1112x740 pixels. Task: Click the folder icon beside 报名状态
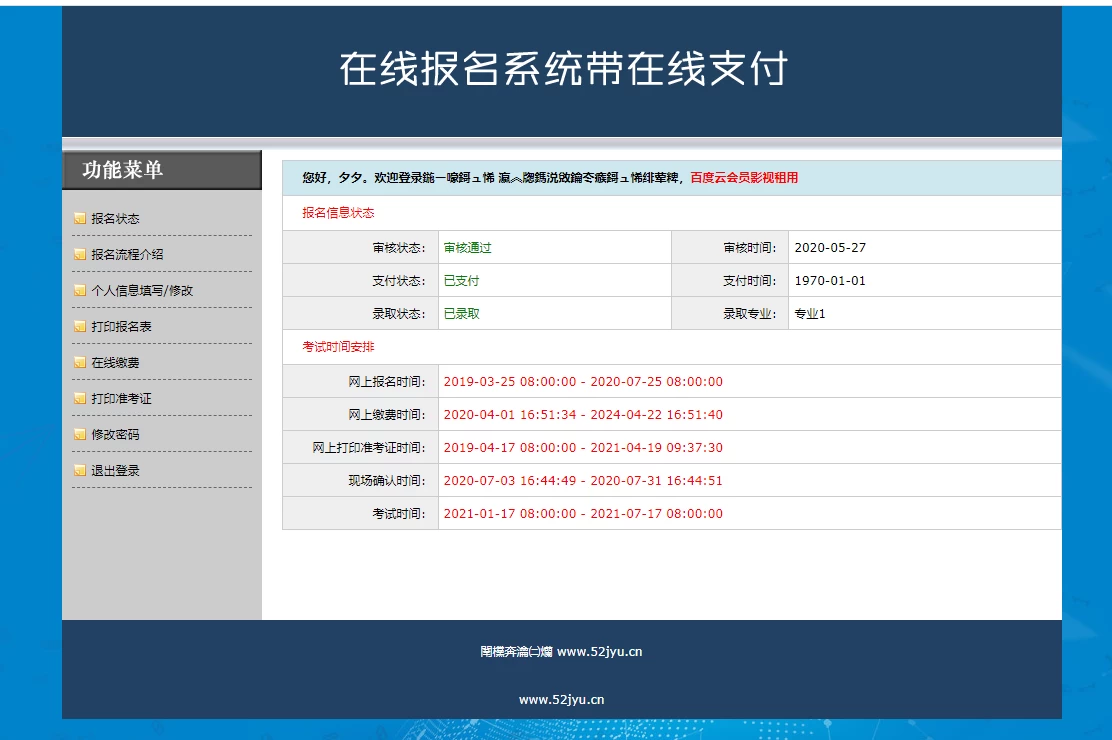click(79, 218)
